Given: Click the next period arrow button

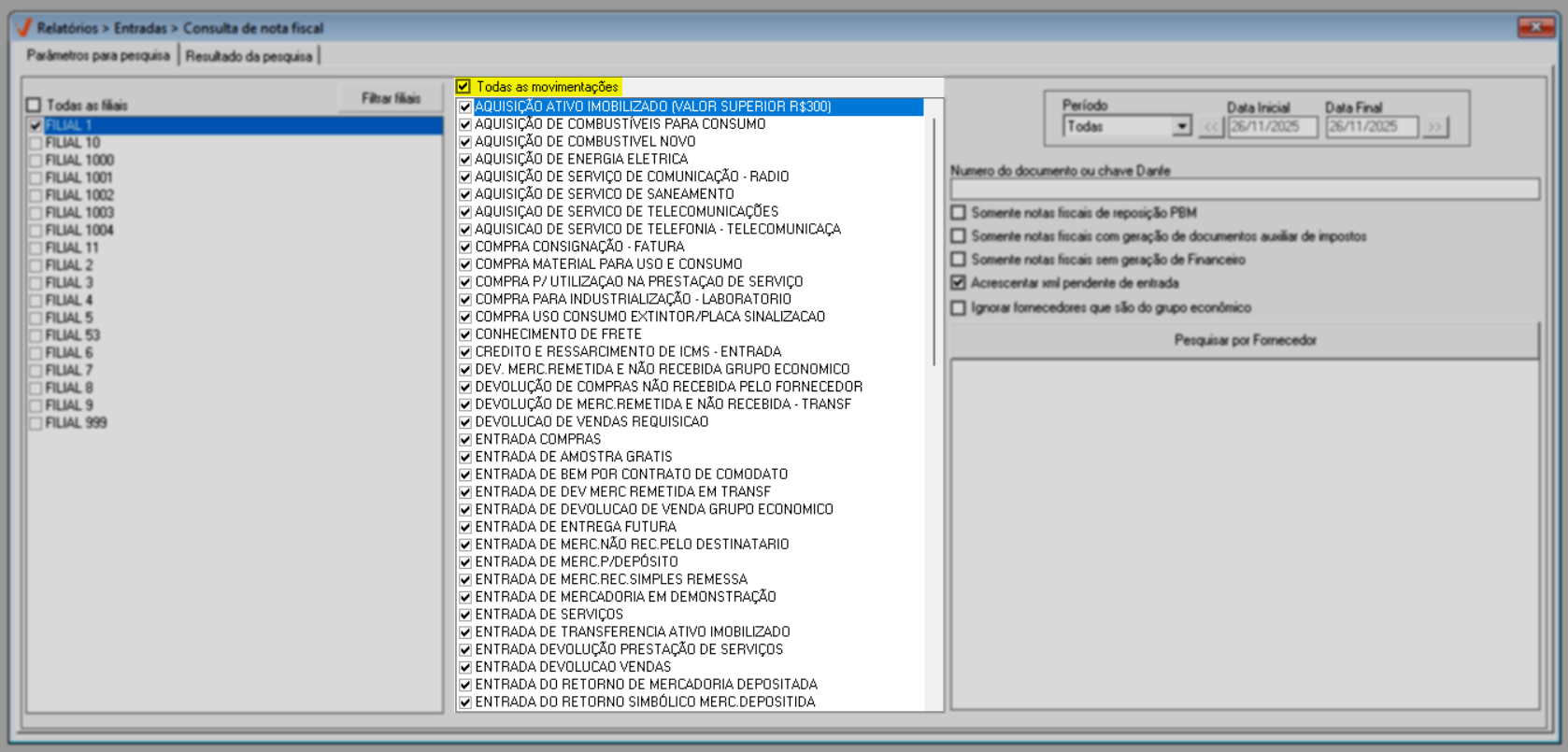Looking at the screenshot, I should point(1435,126).
